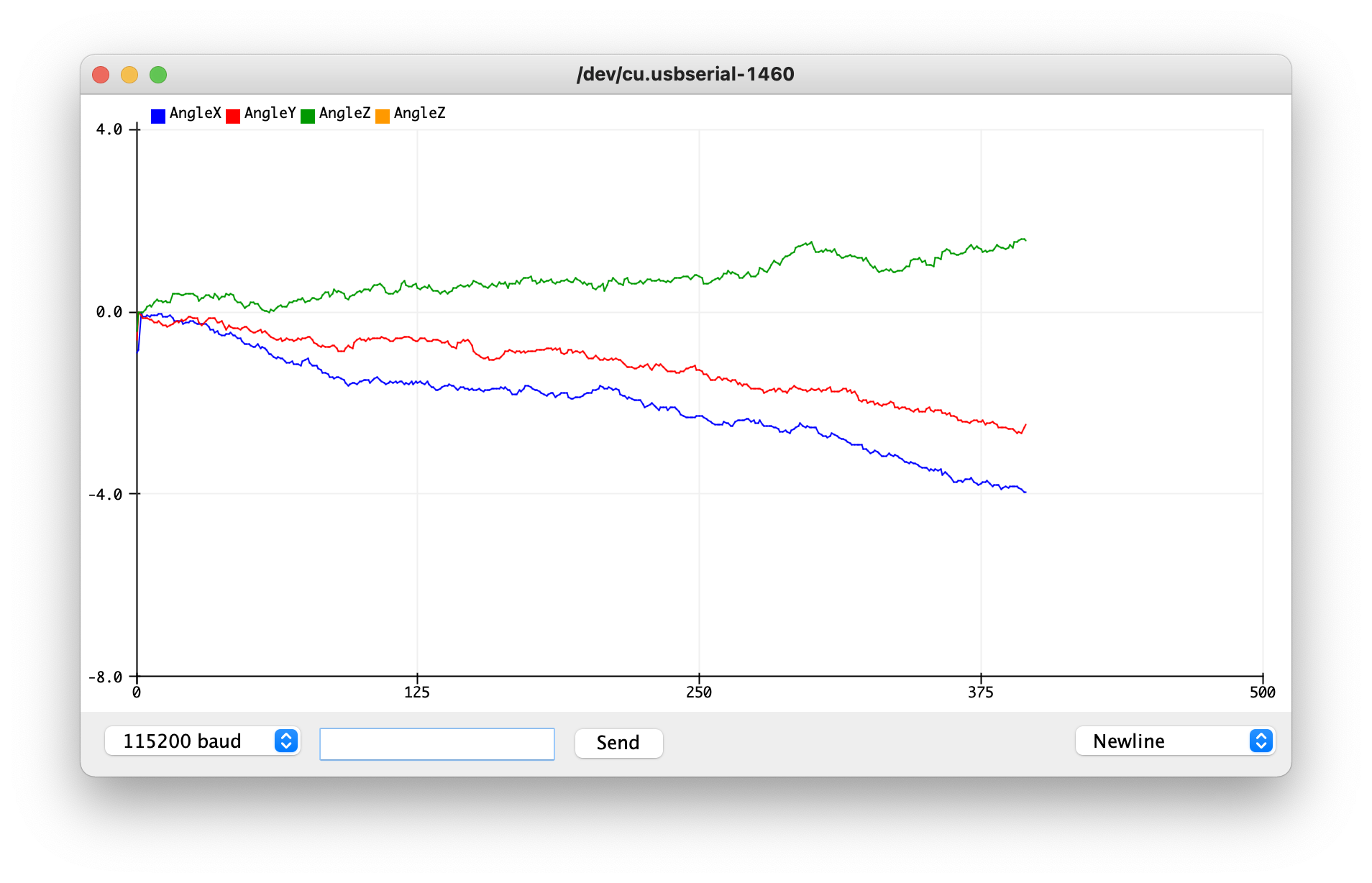Image resolution: width=1372 pixels, height=883 pixels.
Task: Minimize the serial plotter window
Action: point(129,75)
